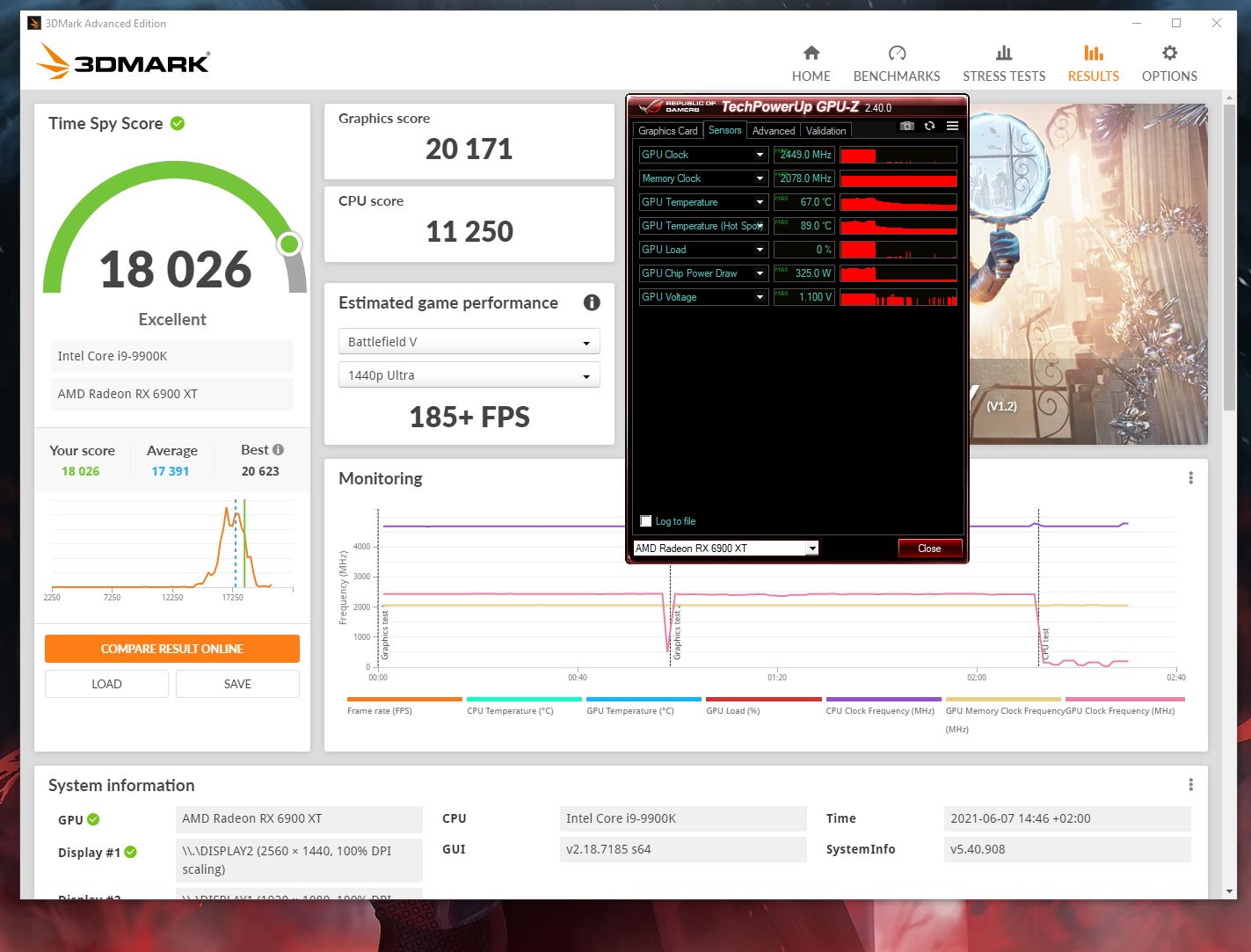Click the SAVE button

tap(237, 684)
